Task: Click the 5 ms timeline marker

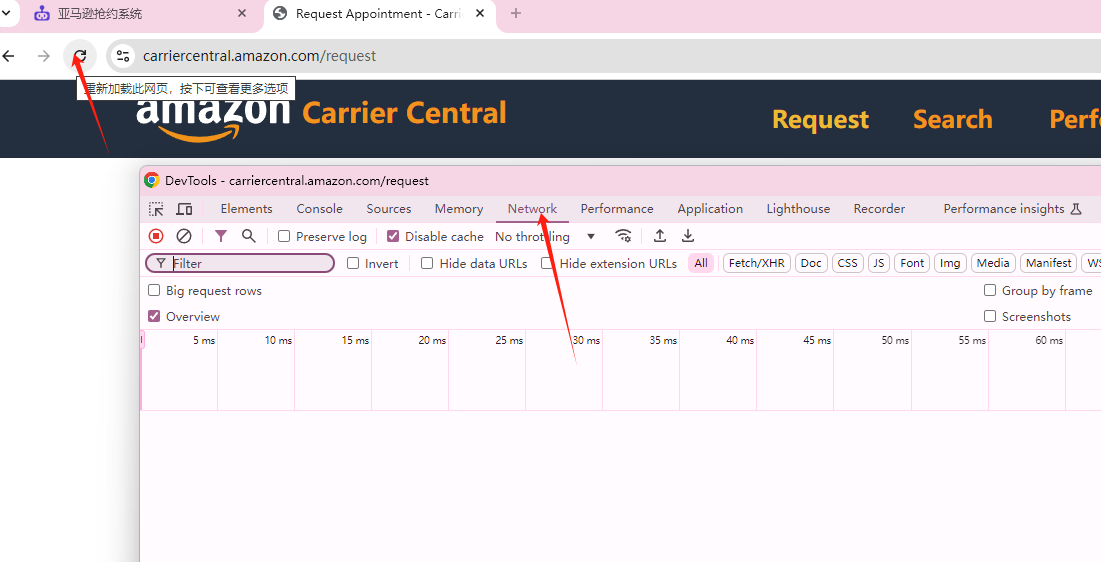Action: tap(204, 340)
